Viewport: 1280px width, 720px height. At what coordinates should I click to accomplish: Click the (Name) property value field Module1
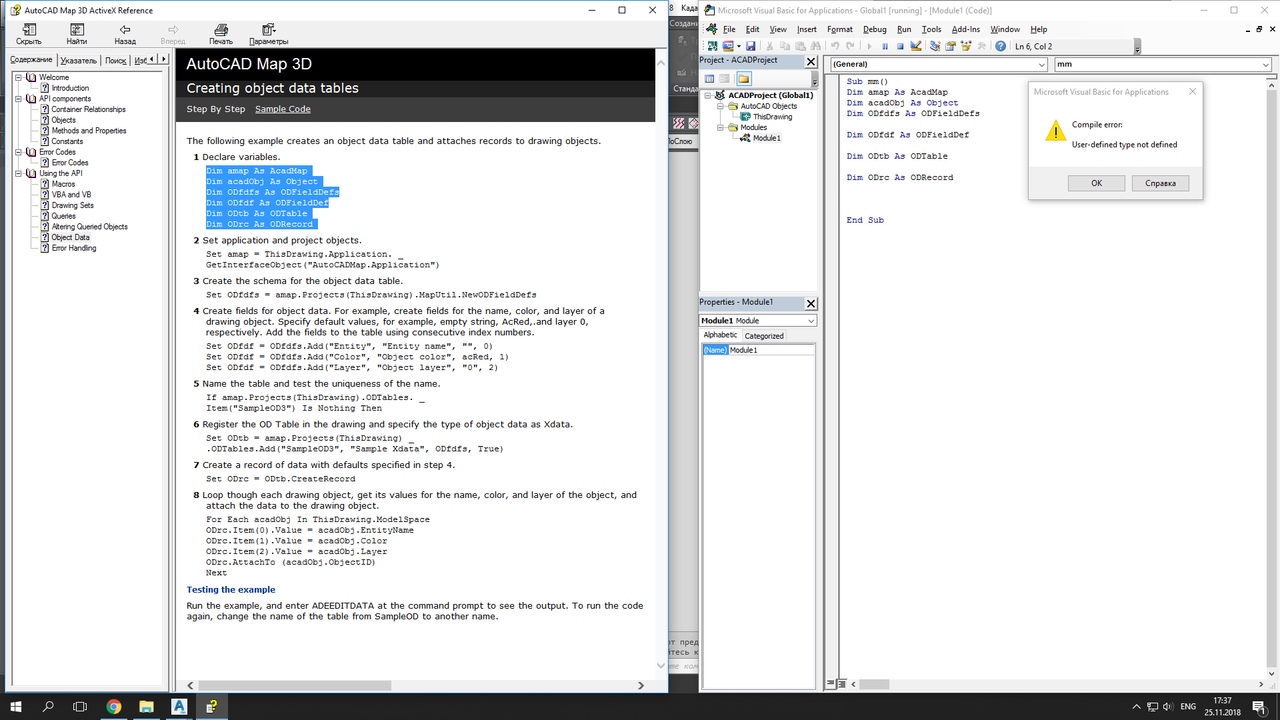tap(771, 350)
